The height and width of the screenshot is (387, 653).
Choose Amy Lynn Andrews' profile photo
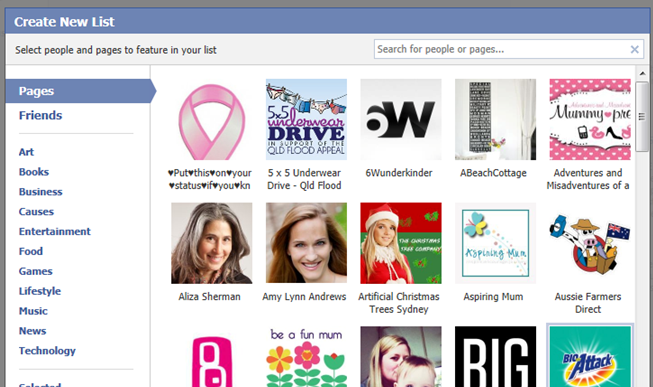[306, 243]
